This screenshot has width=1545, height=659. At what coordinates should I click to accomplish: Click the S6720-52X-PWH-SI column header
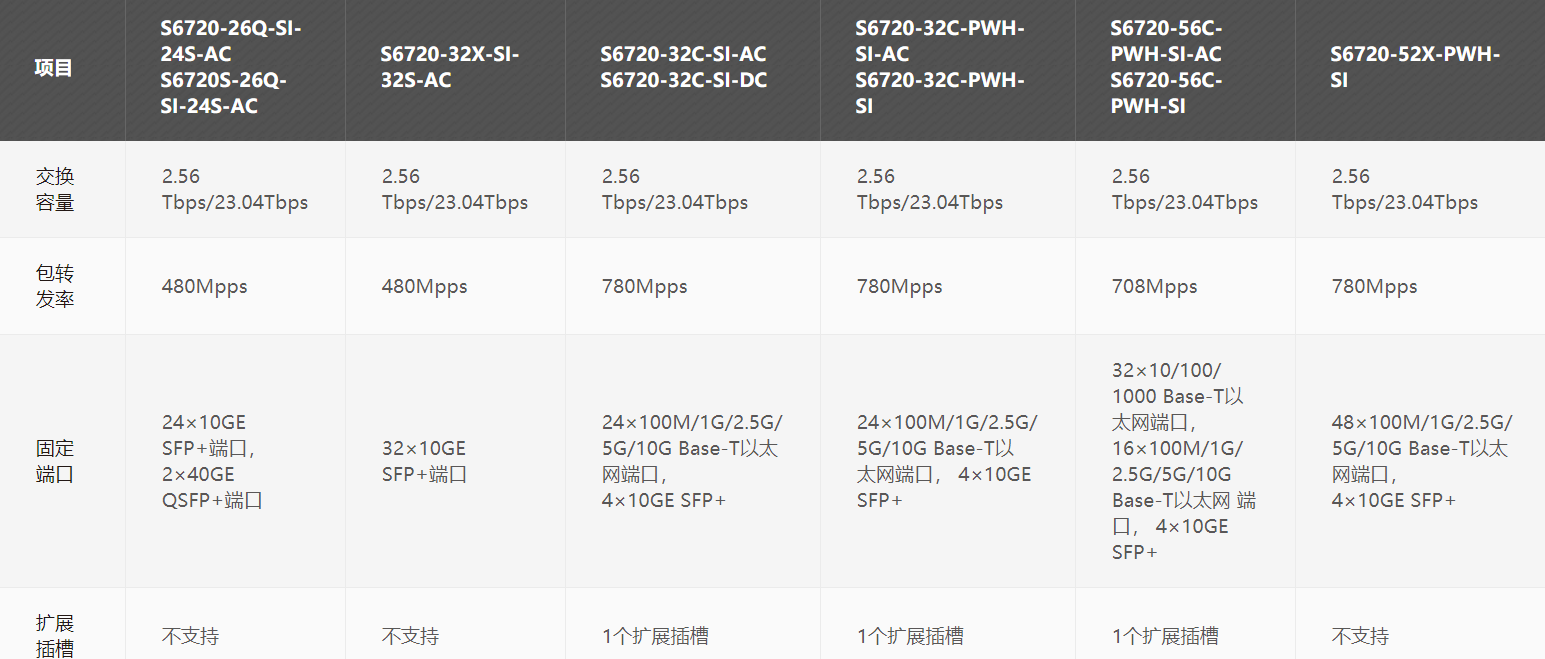pos(1414,68)
